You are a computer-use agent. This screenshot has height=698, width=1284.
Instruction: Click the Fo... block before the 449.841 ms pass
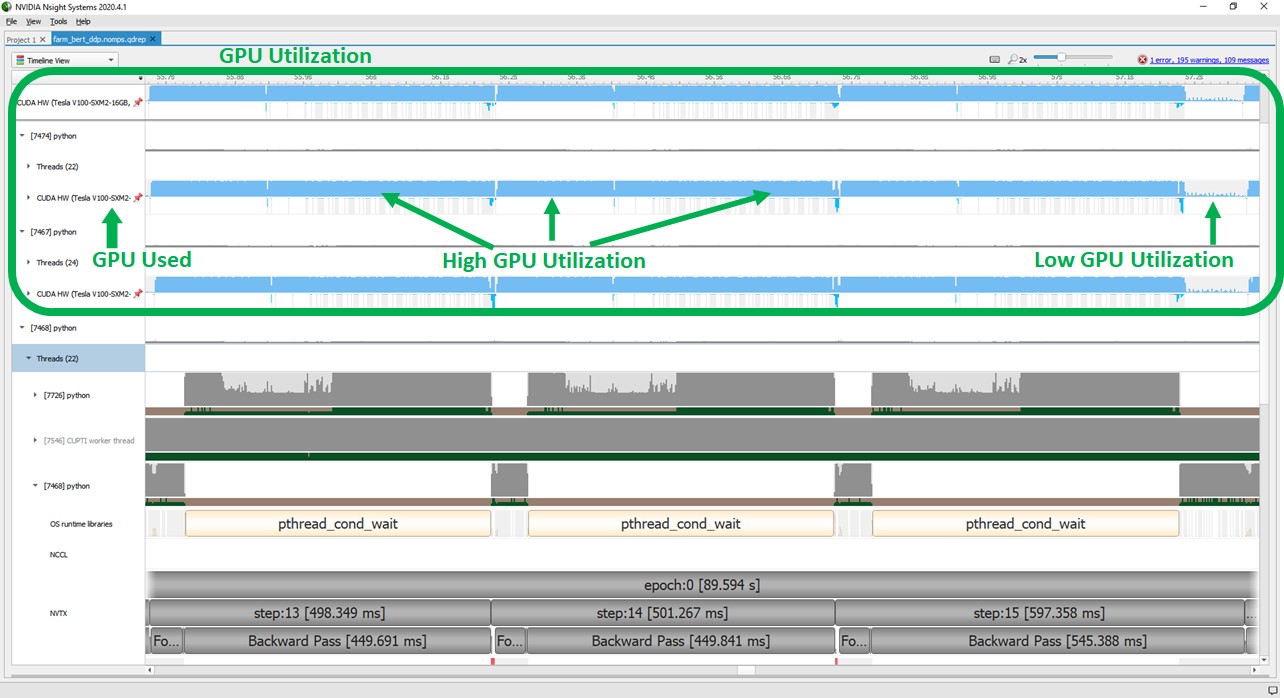(x=509, y=641)
